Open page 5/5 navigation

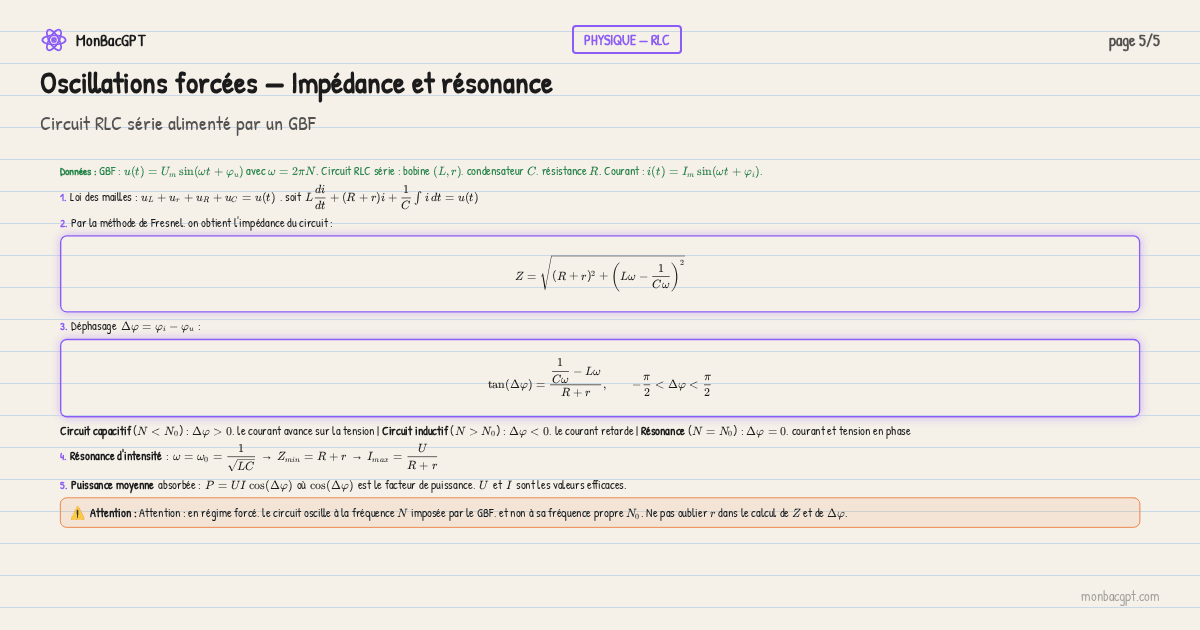pyautogui.click(x=1135, y=39)
